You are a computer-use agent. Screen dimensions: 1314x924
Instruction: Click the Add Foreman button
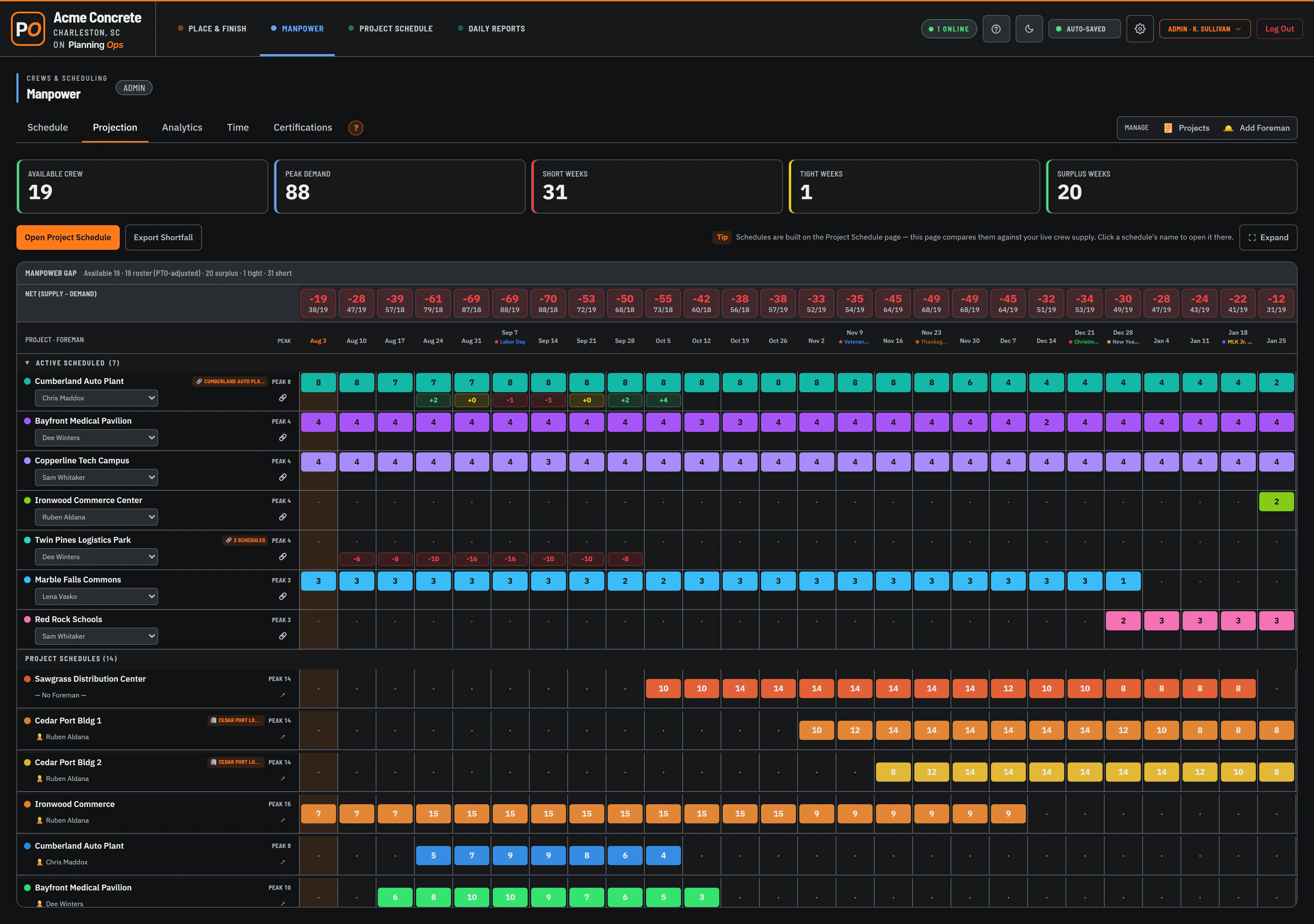[x=1256, y=128]
